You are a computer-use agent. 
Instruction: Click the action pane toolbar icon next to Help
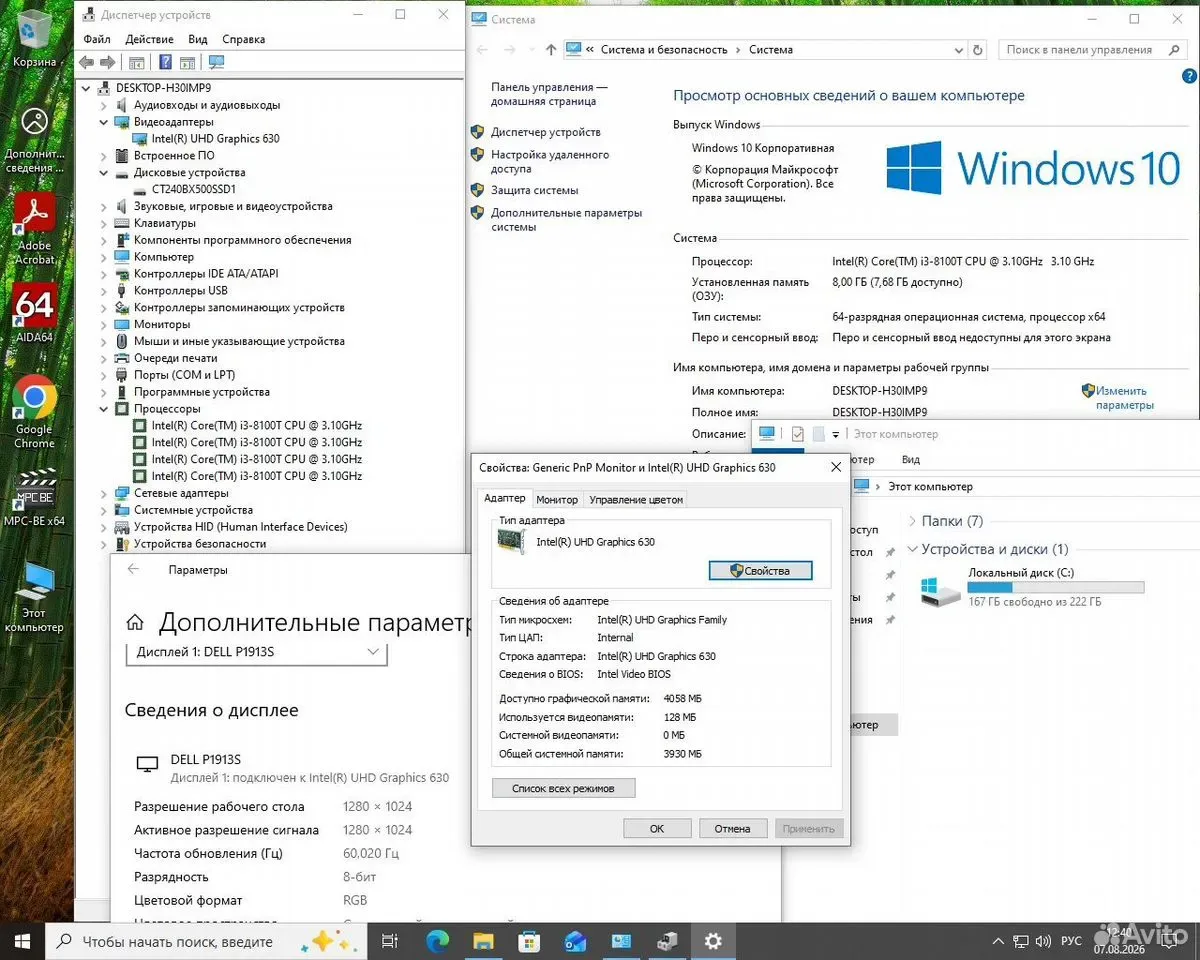click(187, 62)
